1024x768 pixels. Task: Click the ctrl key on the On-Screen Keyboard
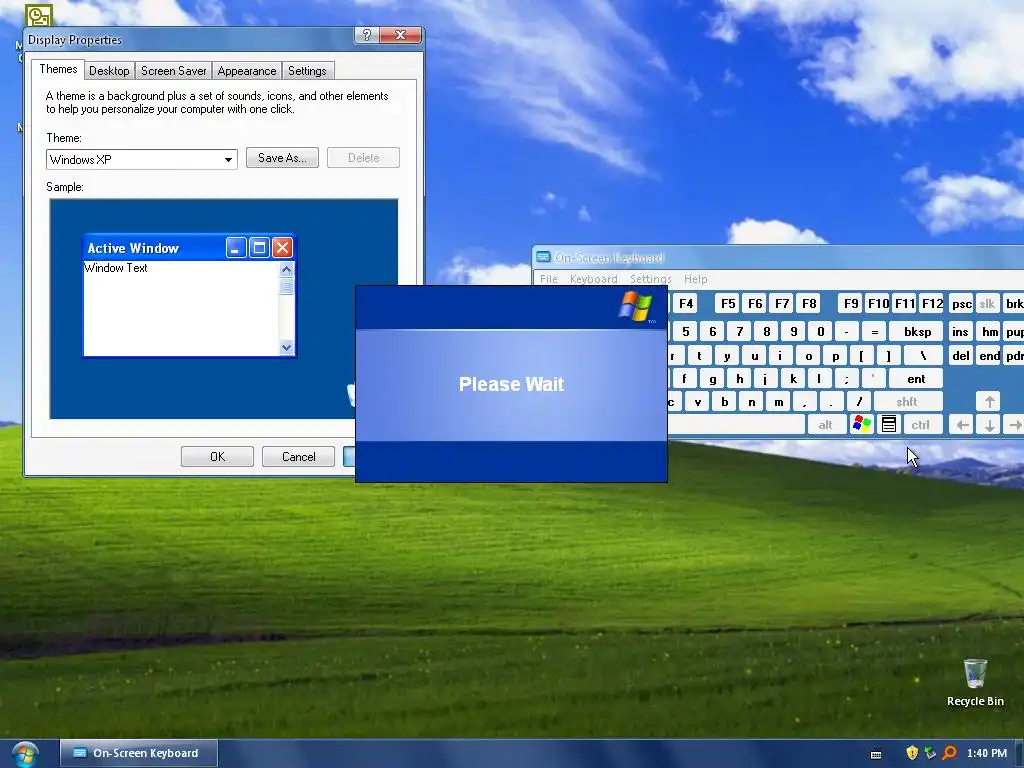(921, 424)
